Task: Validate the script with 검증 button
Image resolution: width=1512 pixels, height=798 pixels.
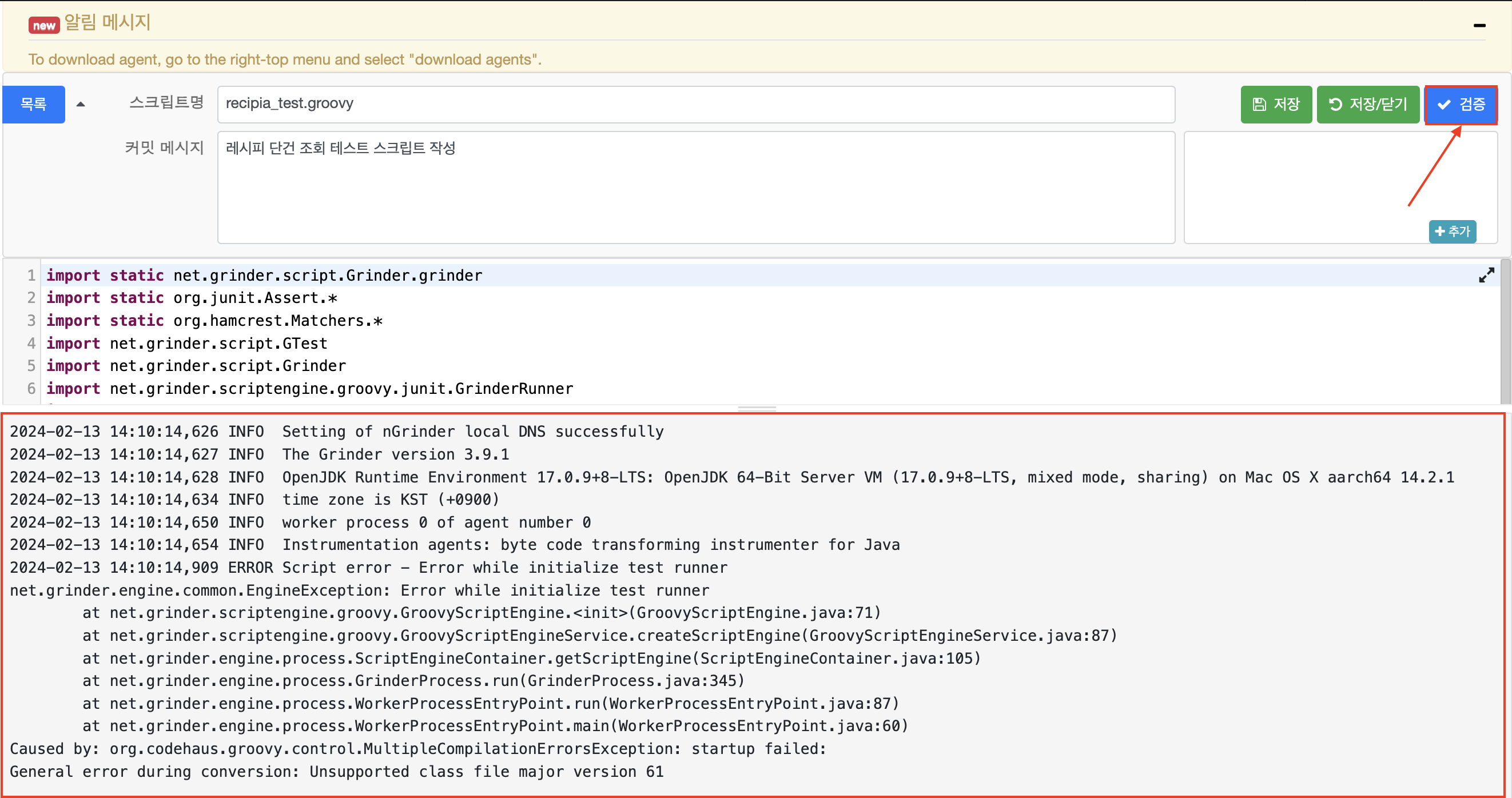Action: coord(1461,105)
